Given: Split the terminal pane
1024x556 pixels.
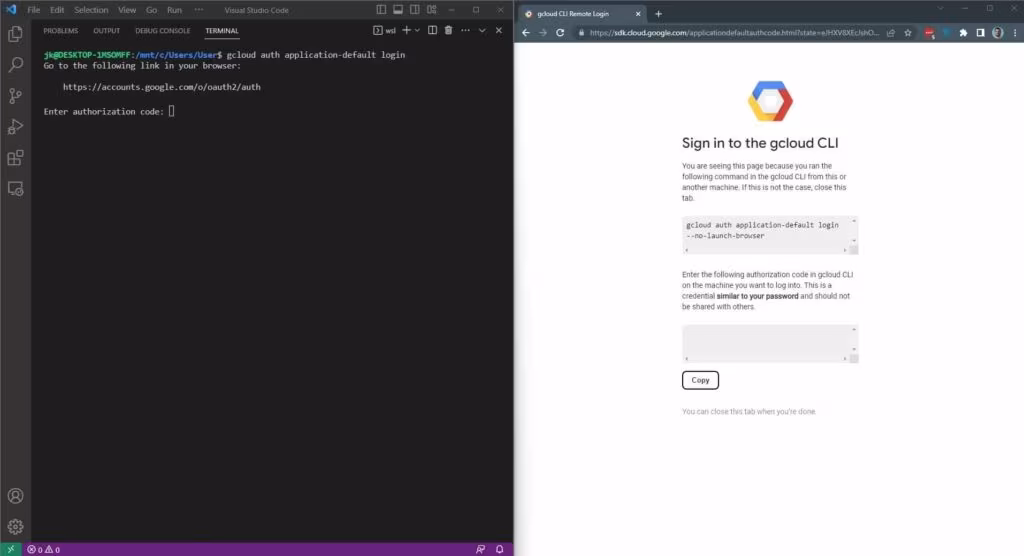Looking at the screenshot, I should 432,31.
